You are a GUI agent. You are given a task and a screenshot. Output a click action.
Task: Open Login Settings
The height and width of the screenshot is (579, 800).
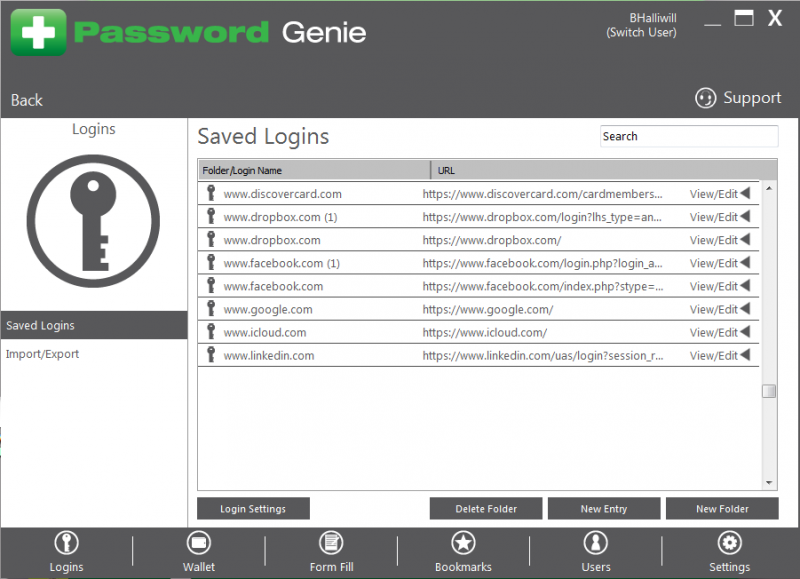tap(253, 508)
